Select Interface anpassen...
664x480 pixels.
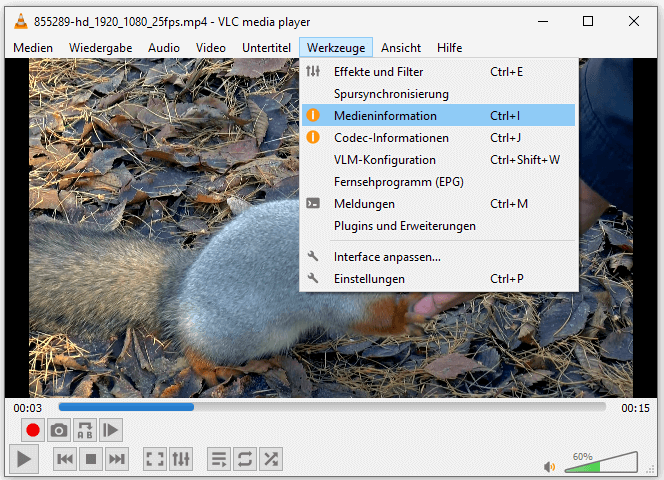(438, 257)
